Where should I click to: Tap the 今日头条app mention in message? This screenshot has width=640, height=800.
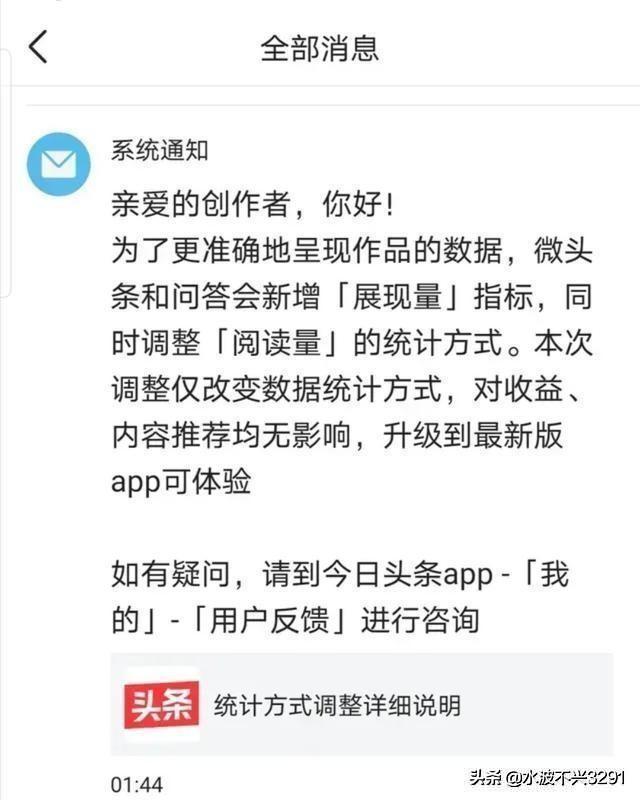point(408,574)
